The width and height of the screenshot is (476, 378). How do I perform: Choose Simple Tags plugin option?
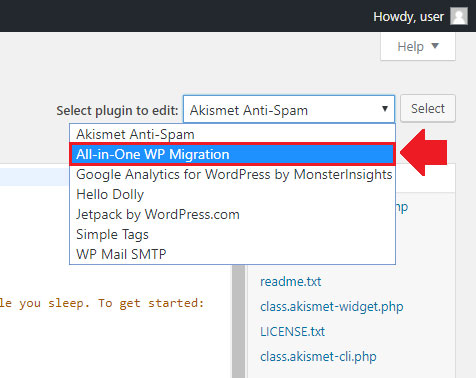click(x=232, y=234)
